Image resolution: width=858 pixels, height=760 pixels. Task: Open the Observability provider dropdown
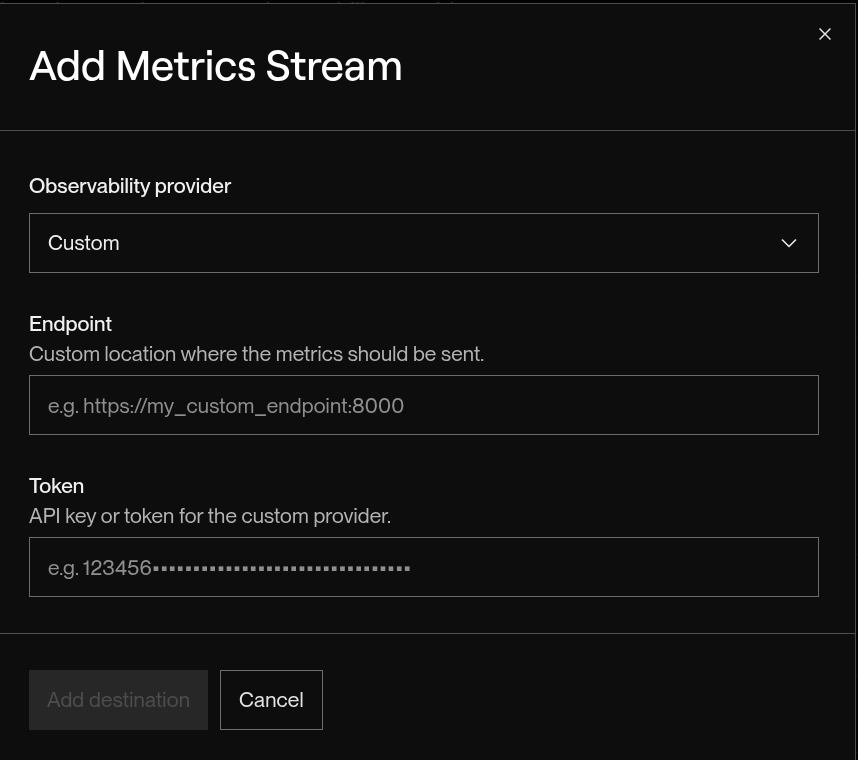coord(424,242)
